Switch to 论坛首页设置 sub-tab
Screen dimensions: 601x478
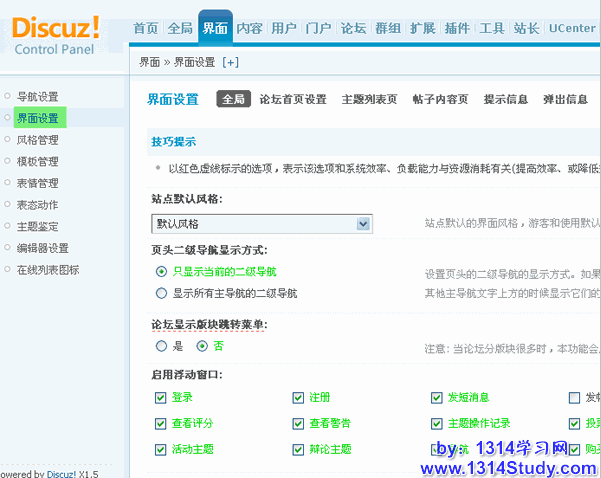tap(292, 99)
